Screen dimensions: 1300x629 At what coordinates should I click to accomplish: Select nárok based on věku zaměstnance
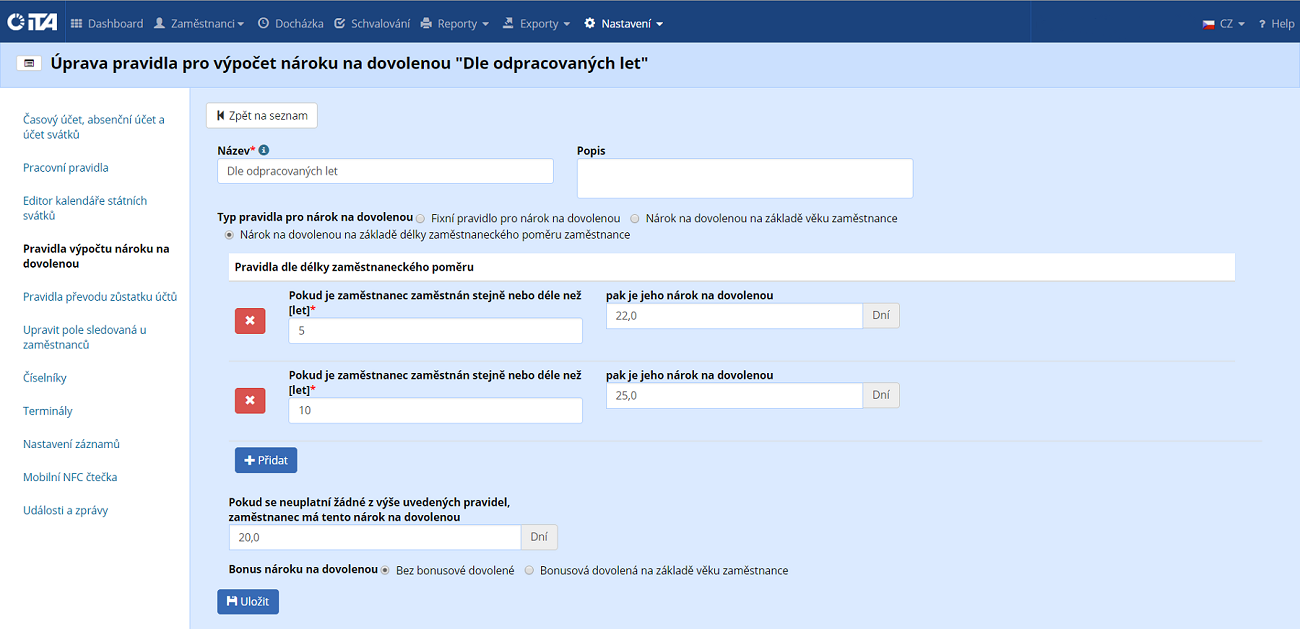pyautogui.click(x=635, y=218)
